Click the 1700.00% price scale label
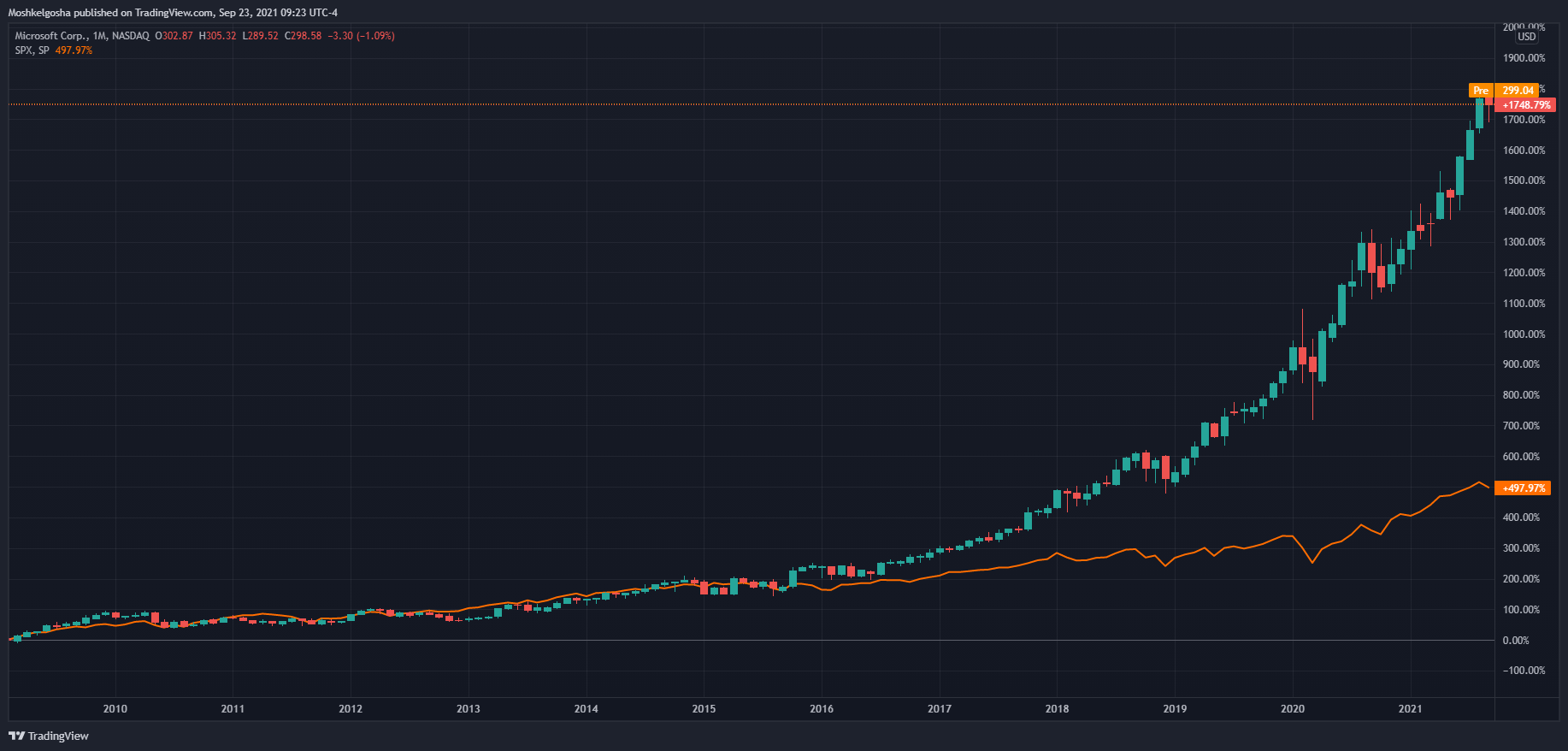 point(1524,120)
